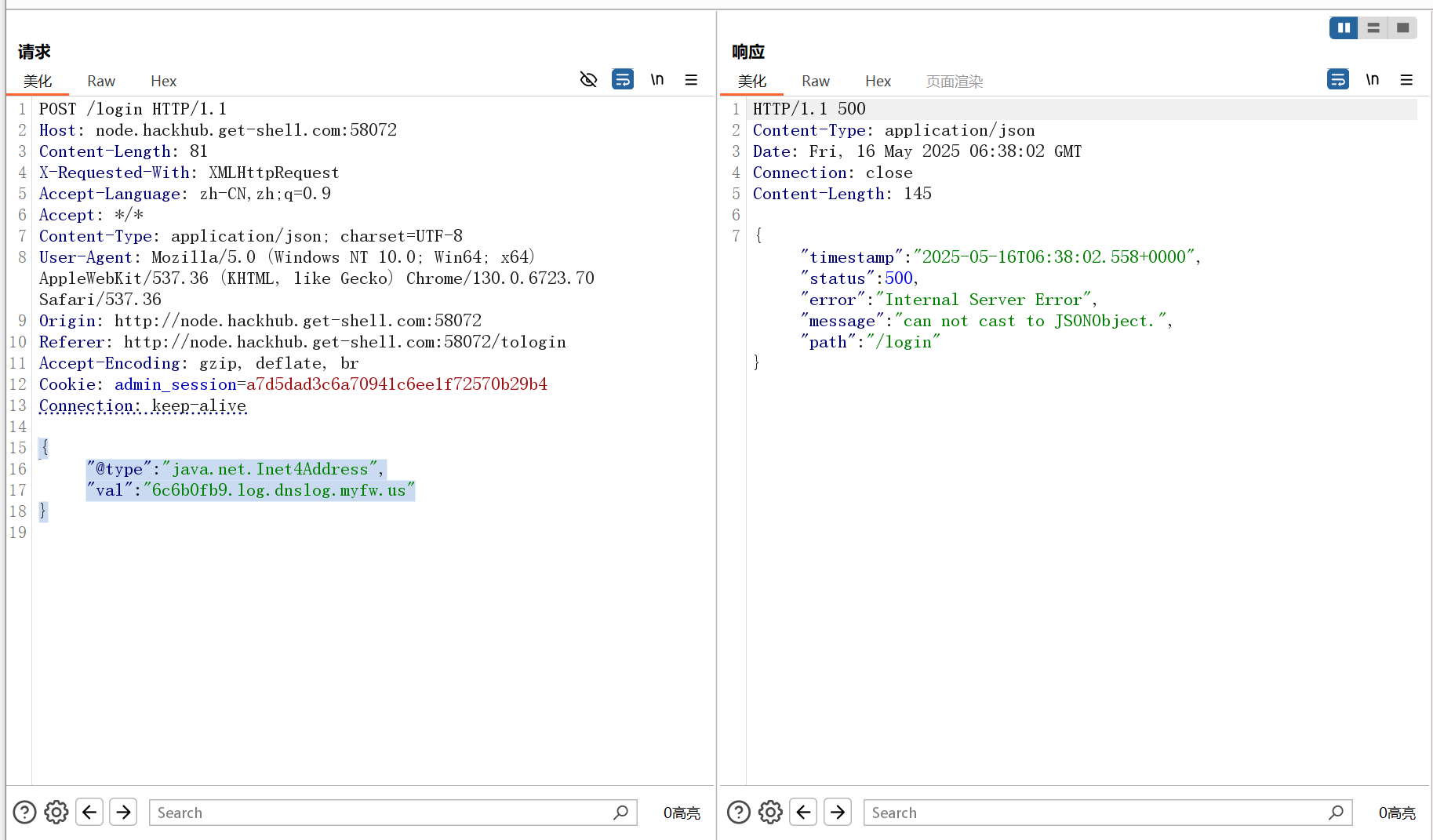Open the 页面渲染 tab in the response panel
The image size is (1433, 840).
(x=954, y=81)
